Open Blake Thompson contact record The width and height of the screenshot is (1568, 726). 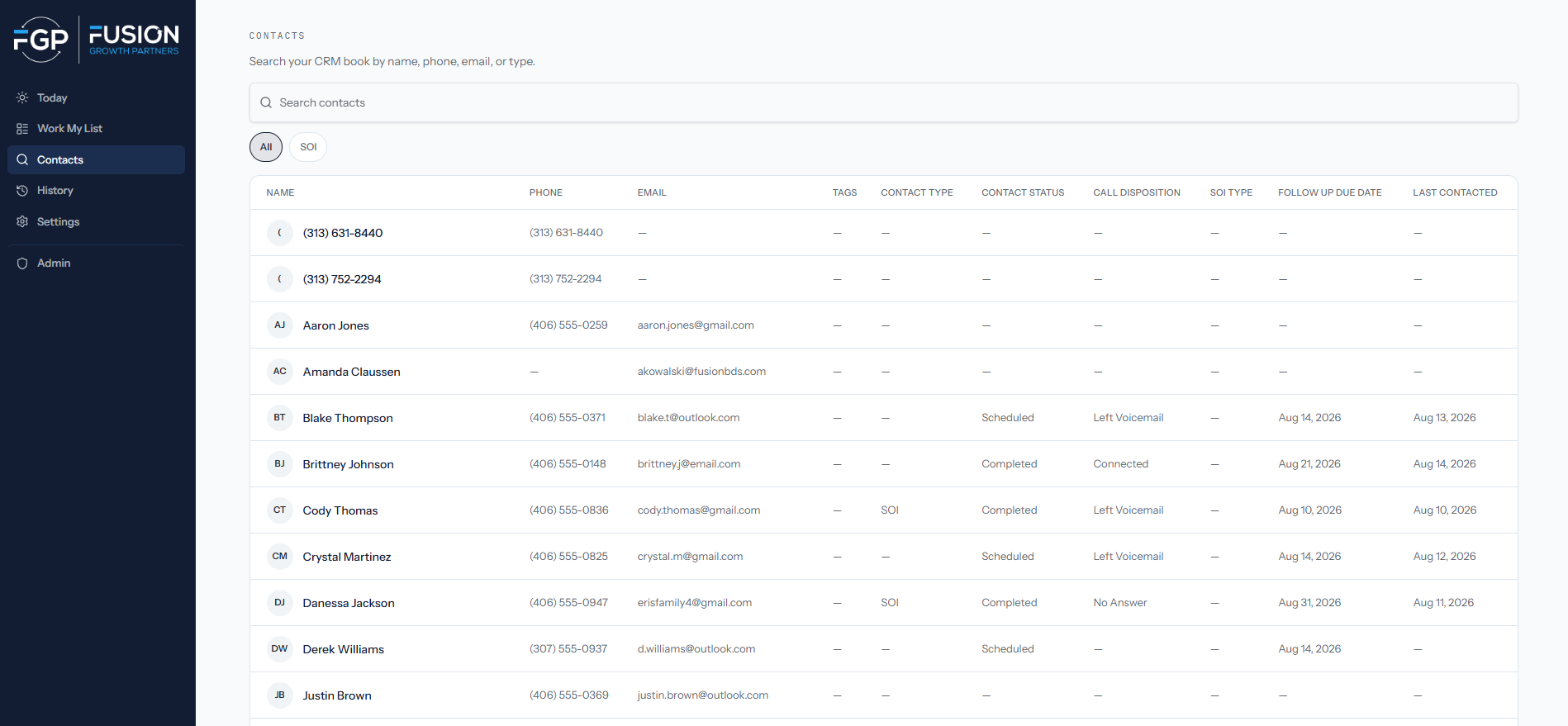[x=348, y=418]
